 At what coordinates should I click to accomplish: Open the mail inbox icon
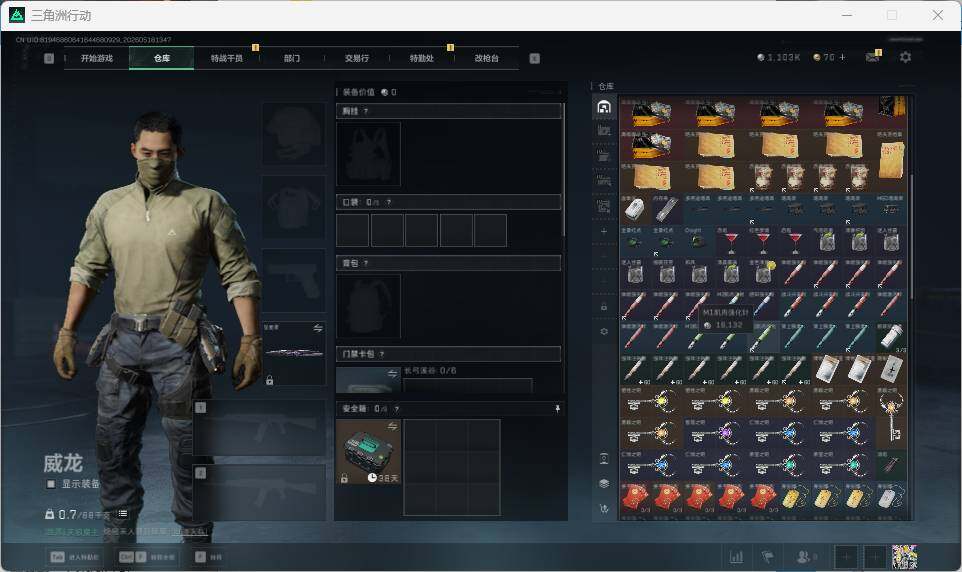(x=872, y=57)
